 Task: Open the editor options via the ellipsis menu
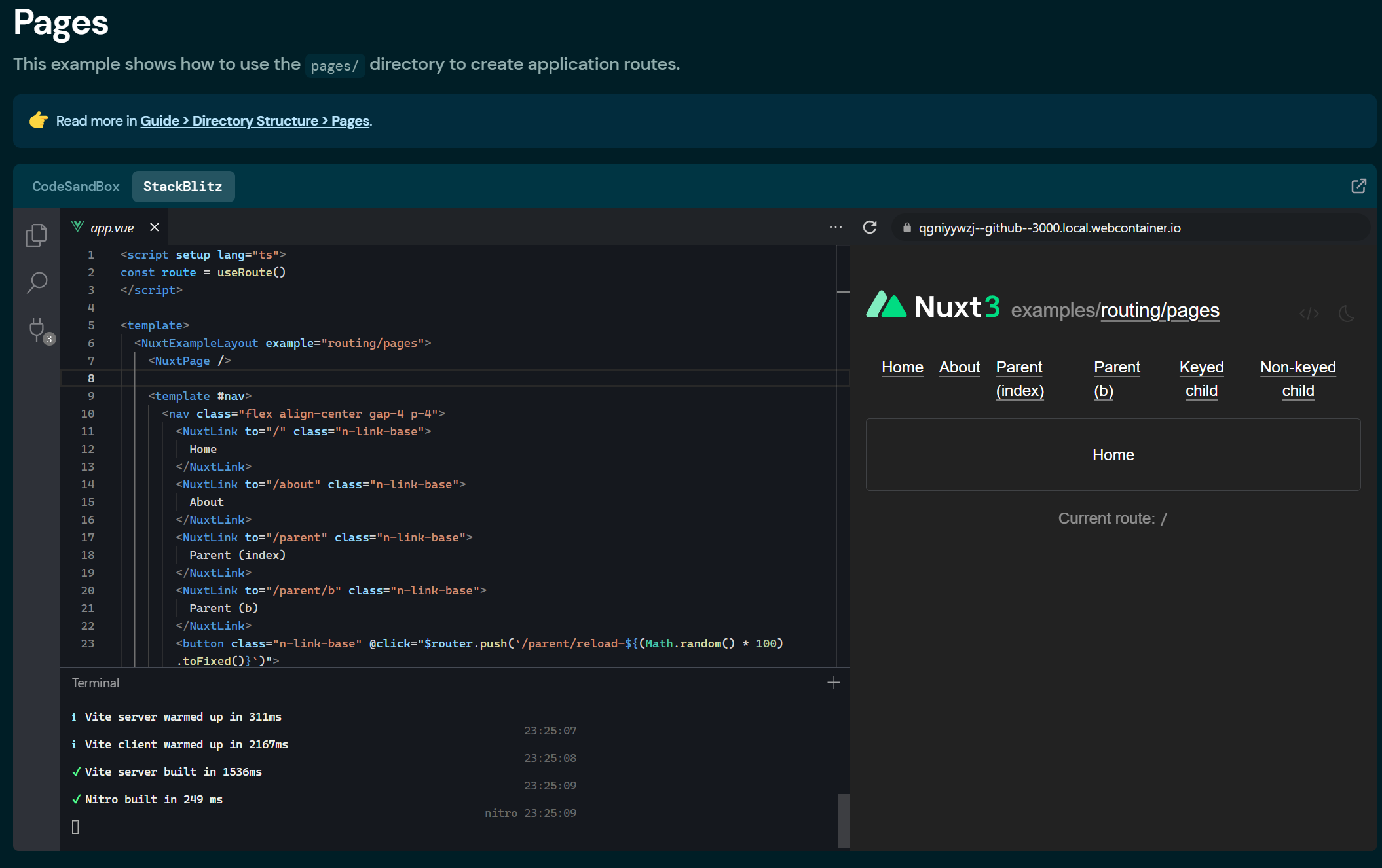pyautogui.click(x=836, y=227)
